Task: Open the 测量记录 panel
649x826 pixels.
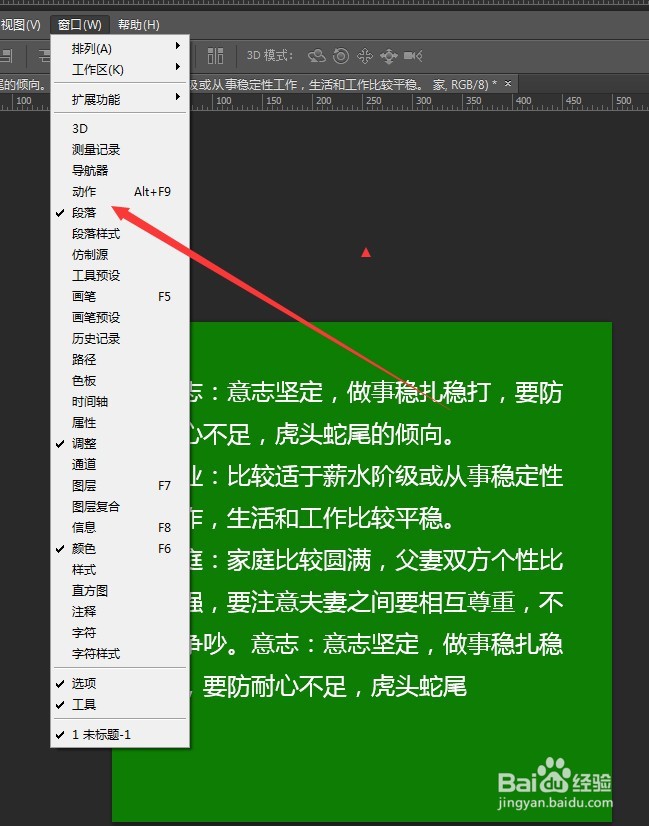Action: [121, 150]
